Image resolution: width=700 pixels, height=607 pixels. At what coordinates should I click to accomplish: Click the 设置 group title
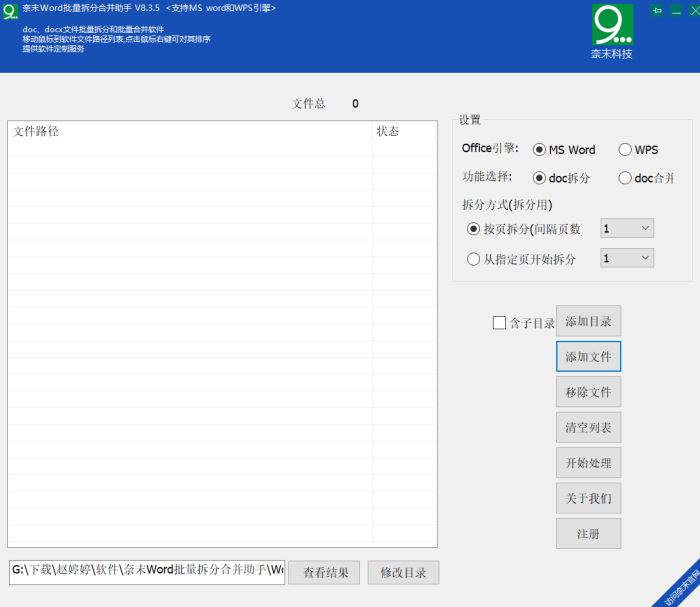(470, 120)
